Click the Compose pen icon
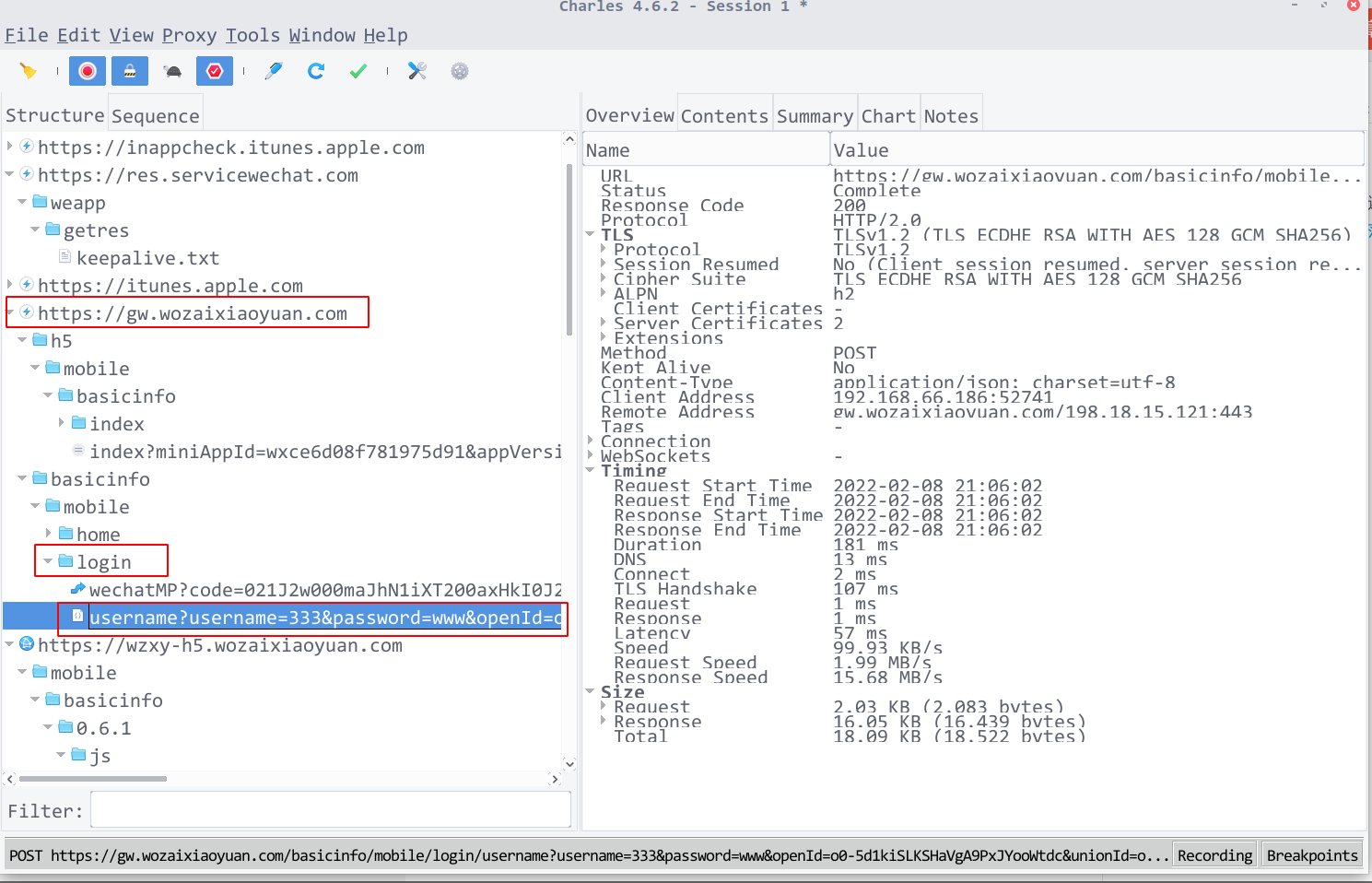This screenshot has width=1372, height=883. click(x=274, y=71)
